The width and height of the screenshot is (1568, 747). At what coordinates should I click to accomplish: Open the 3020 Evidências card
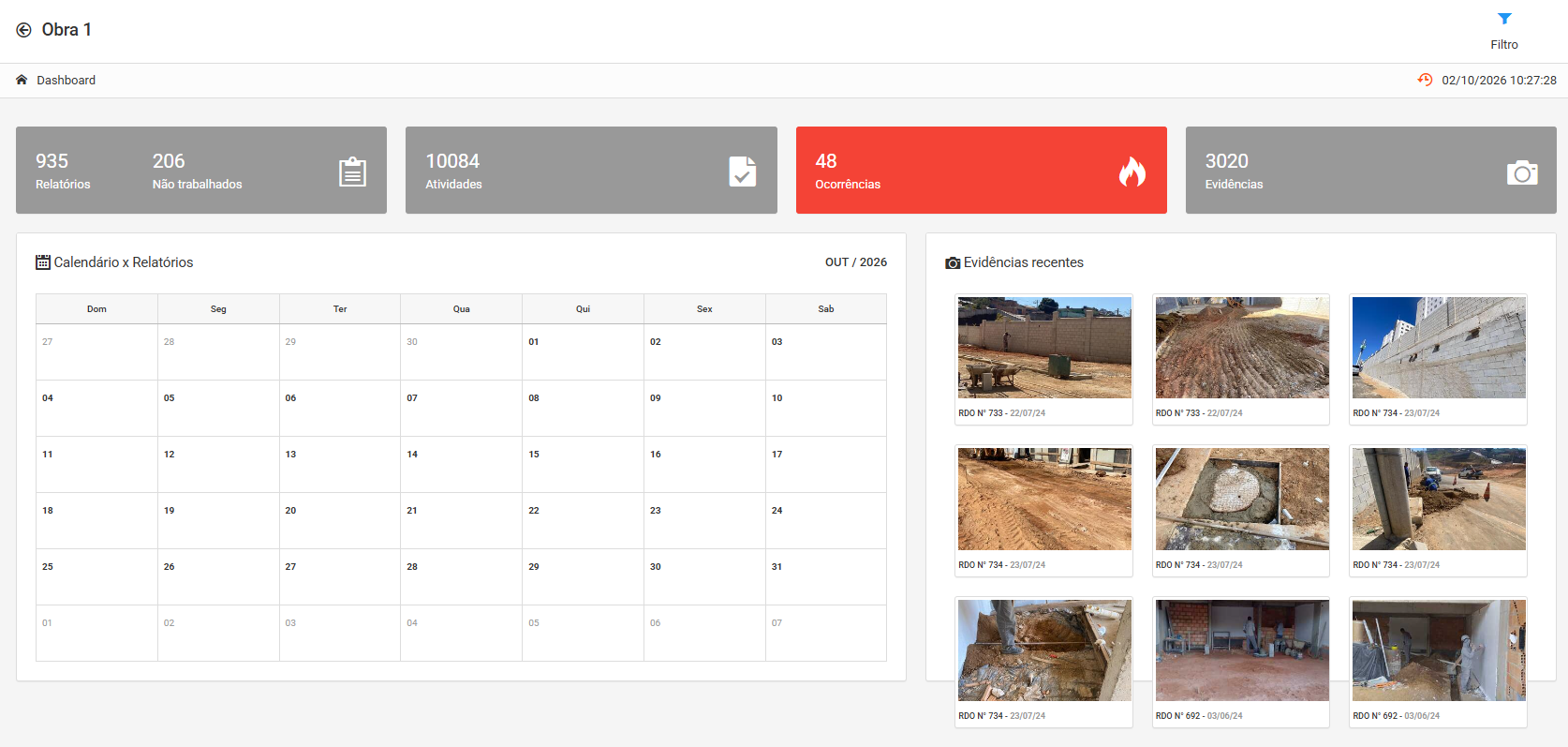point(1370,170)
